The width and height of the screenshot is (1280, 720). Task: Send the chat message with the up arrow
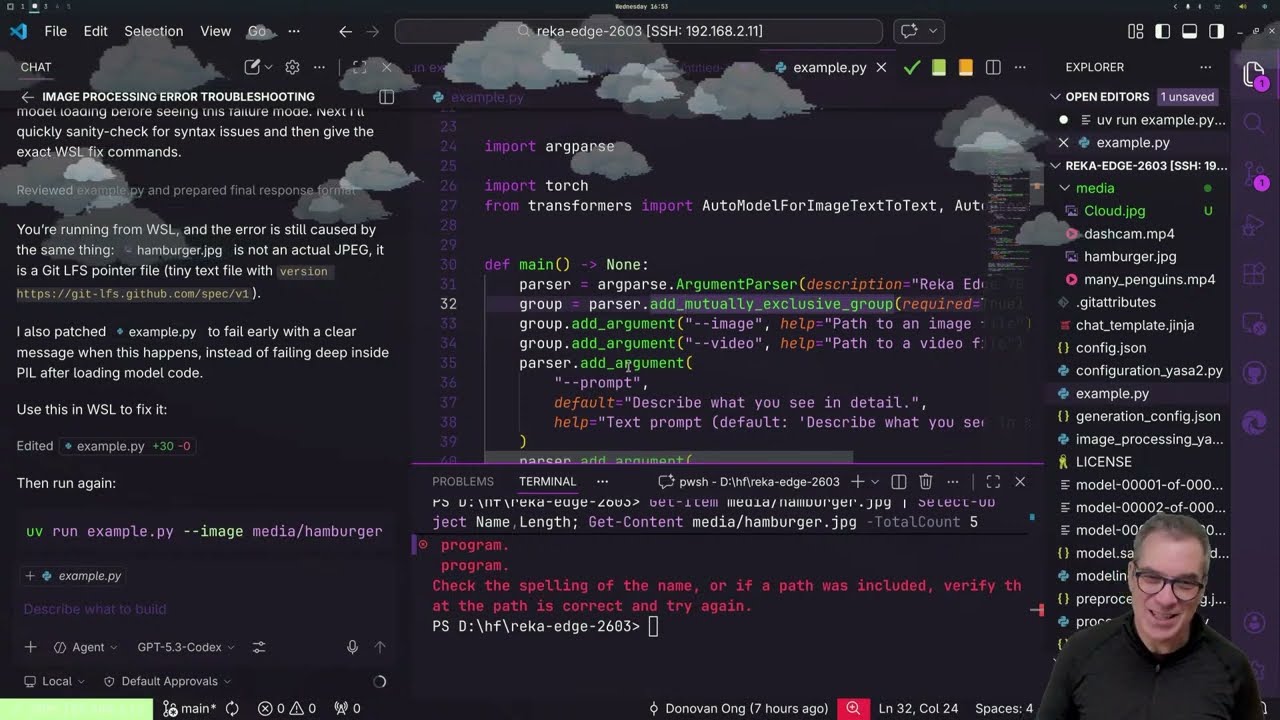click(x=380, y=647)
